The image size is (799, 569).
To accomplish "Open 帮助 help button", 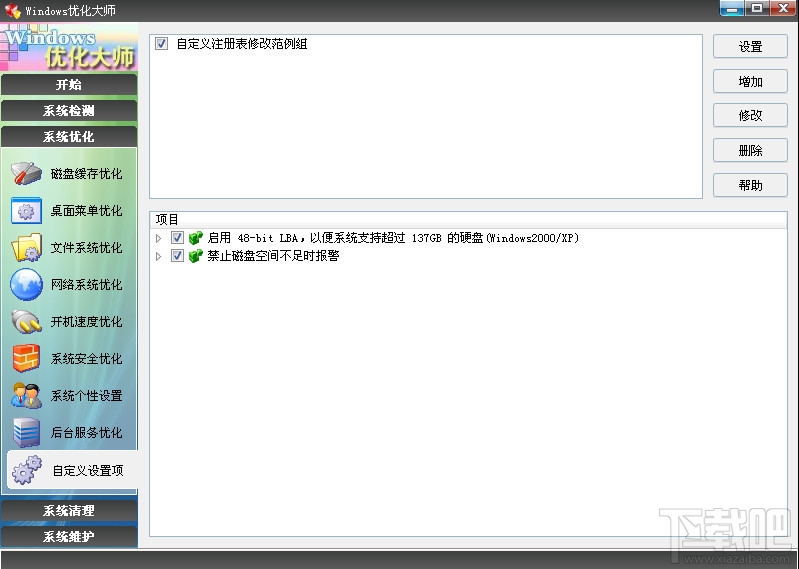I will click(x=750, y=185).
